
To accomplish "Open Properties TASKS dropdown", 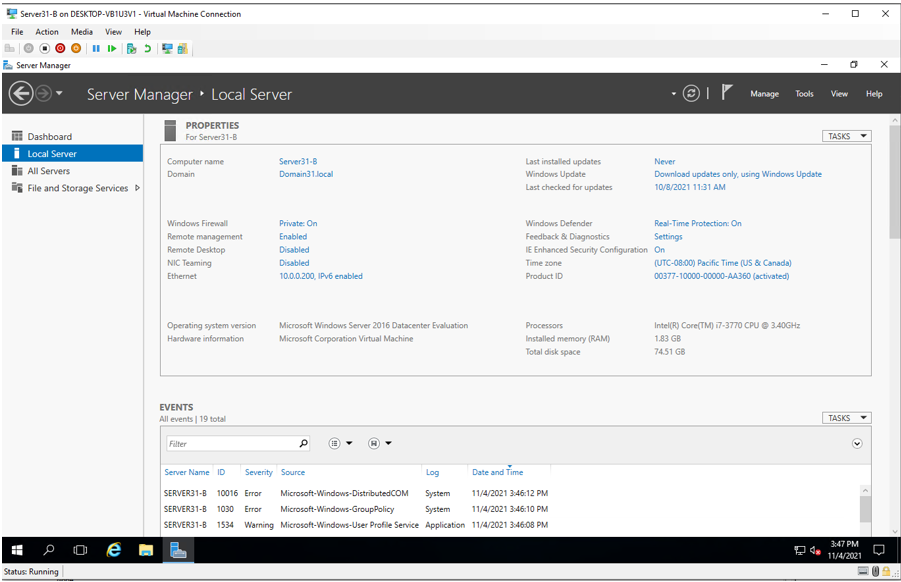I will click(846, 136).
